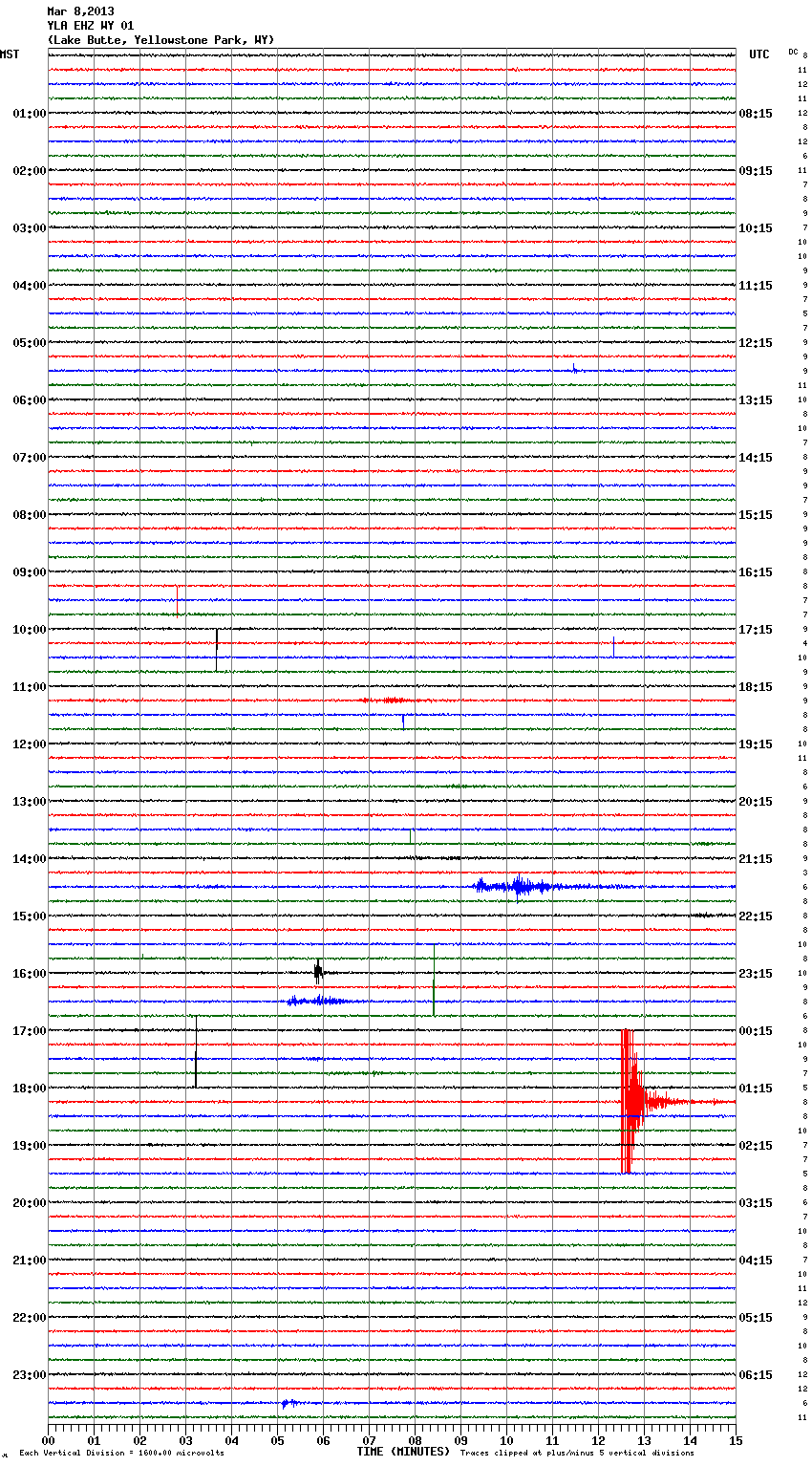Image resolution: width=812 pixels, height=1466 pixels.
Task: Click the 06:00 MST time label
Action: (30, 400)
